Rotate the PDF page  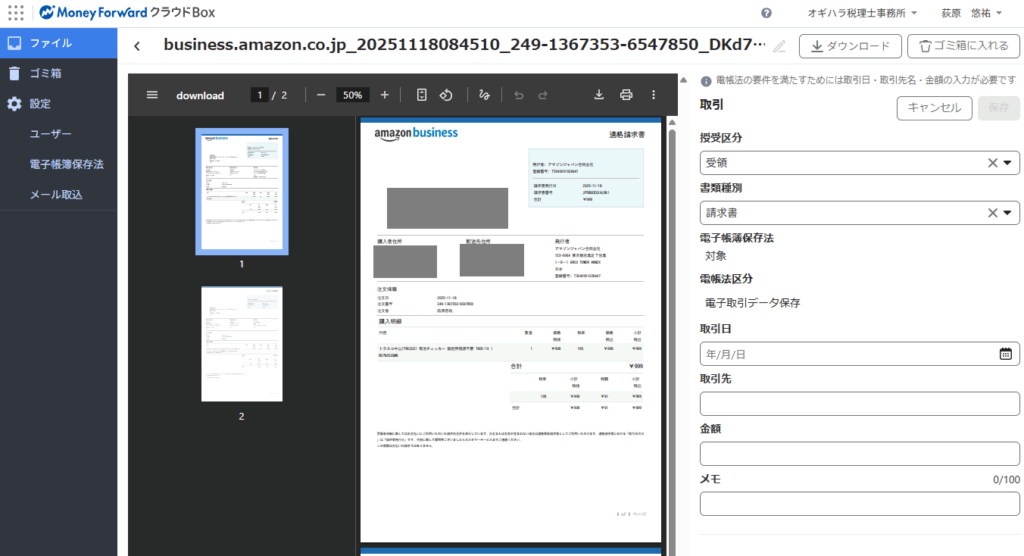click(447, 95)
